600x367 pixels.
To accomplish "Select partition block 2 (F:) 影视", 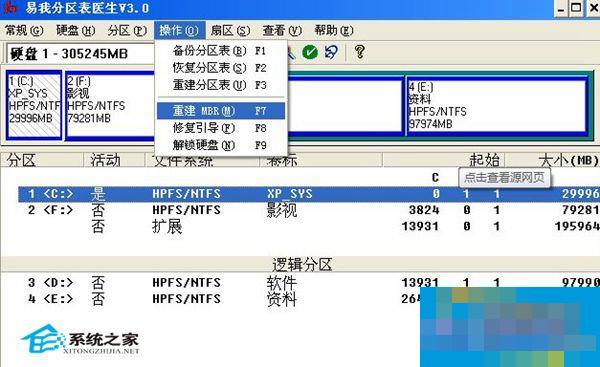I will [x=111, y=105].
